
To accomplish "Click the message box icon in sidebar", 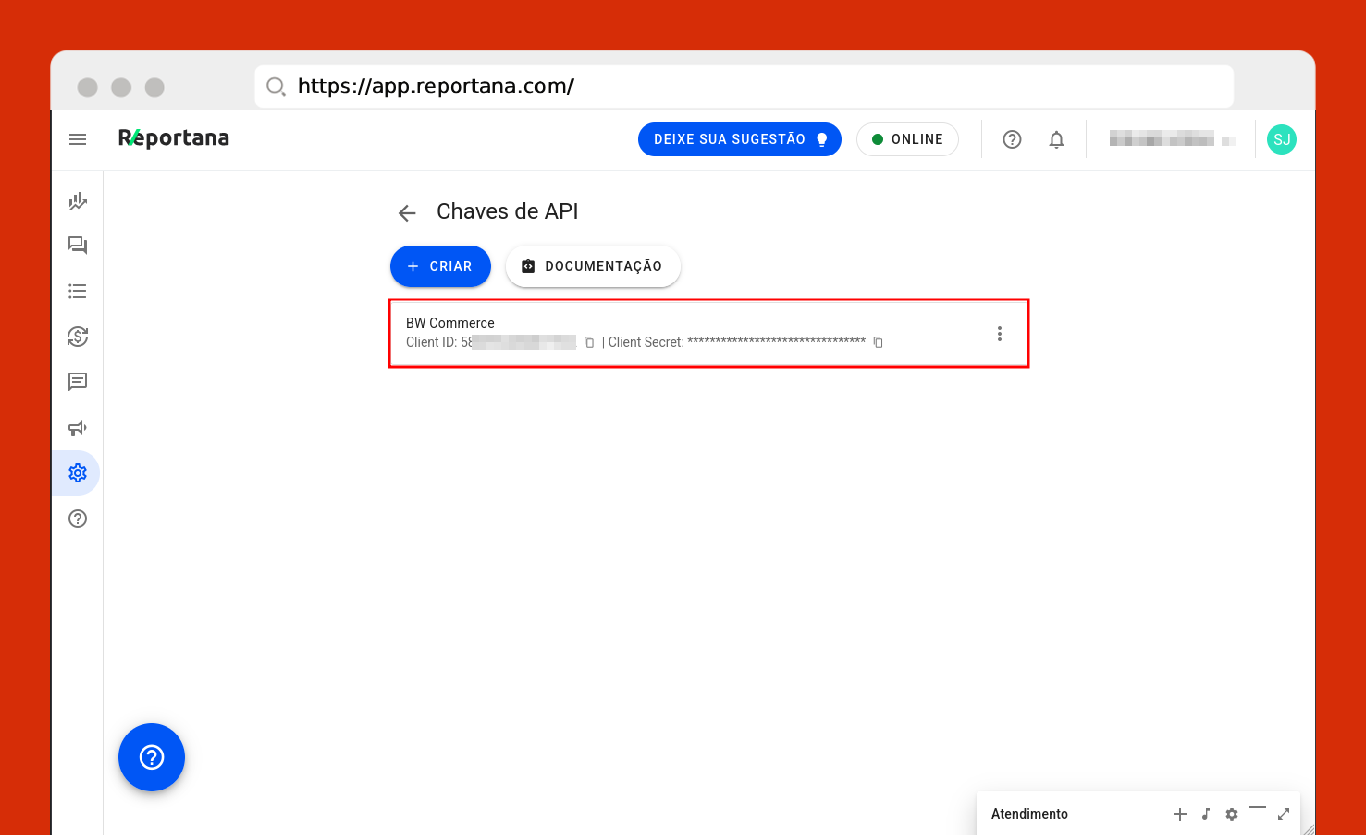I will point(77,382).
